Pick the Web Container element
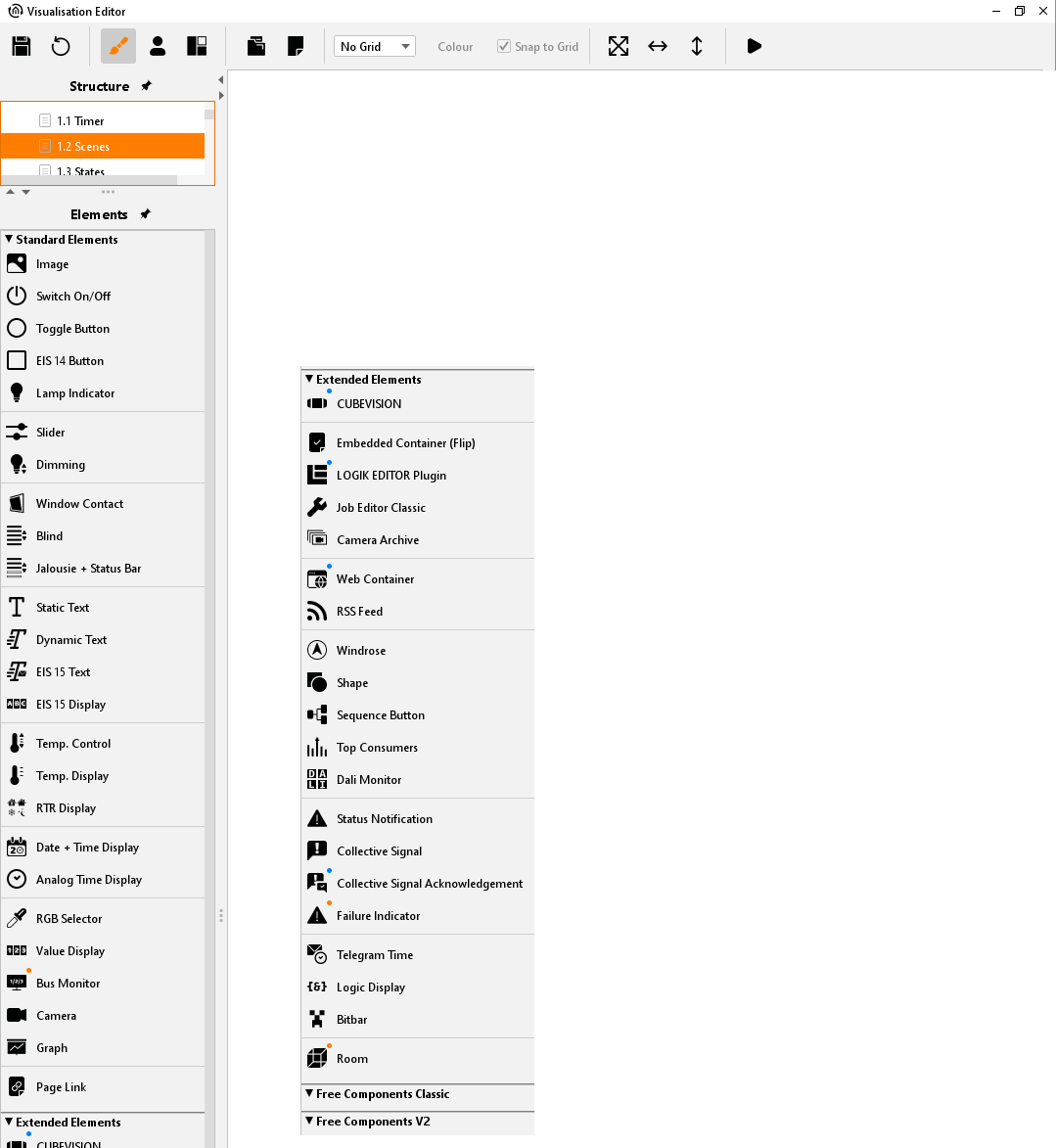The image size is (1056, 1148). [x=375, y=579]
